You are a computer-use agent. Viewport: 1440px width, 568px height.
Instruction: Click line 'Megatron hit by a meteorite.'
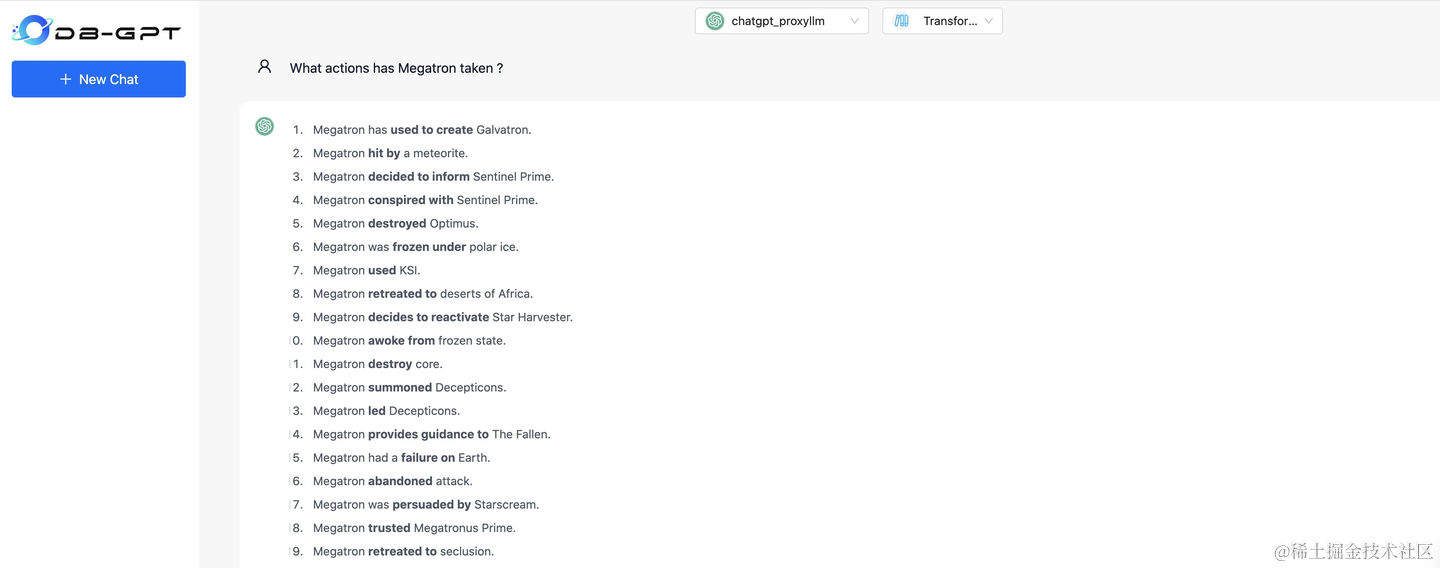click(390, 153)
